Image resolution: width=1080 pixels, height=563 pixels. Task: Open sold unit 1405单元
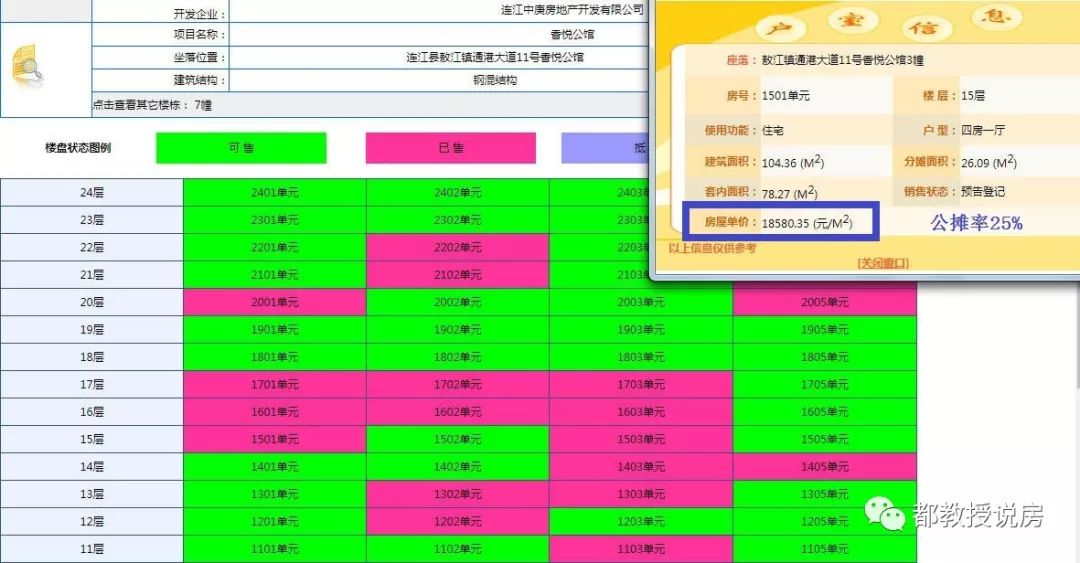pos(824,467)
